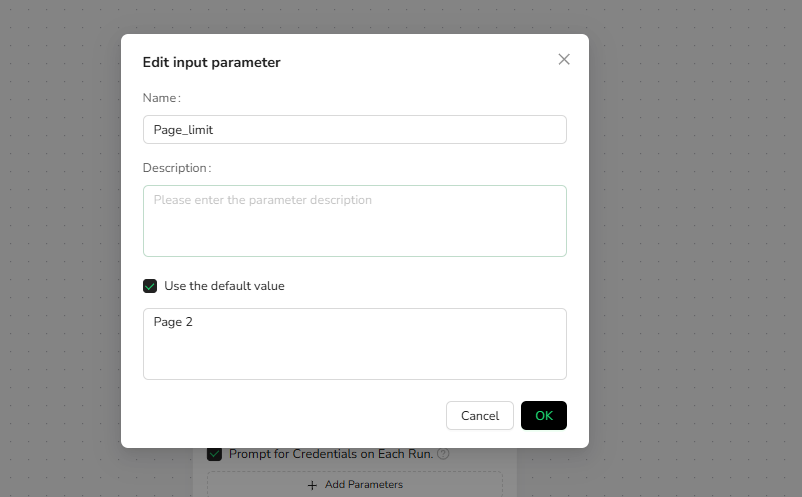Focus the Name input field
The image size is (802, 497).
(x=354, y=129)
